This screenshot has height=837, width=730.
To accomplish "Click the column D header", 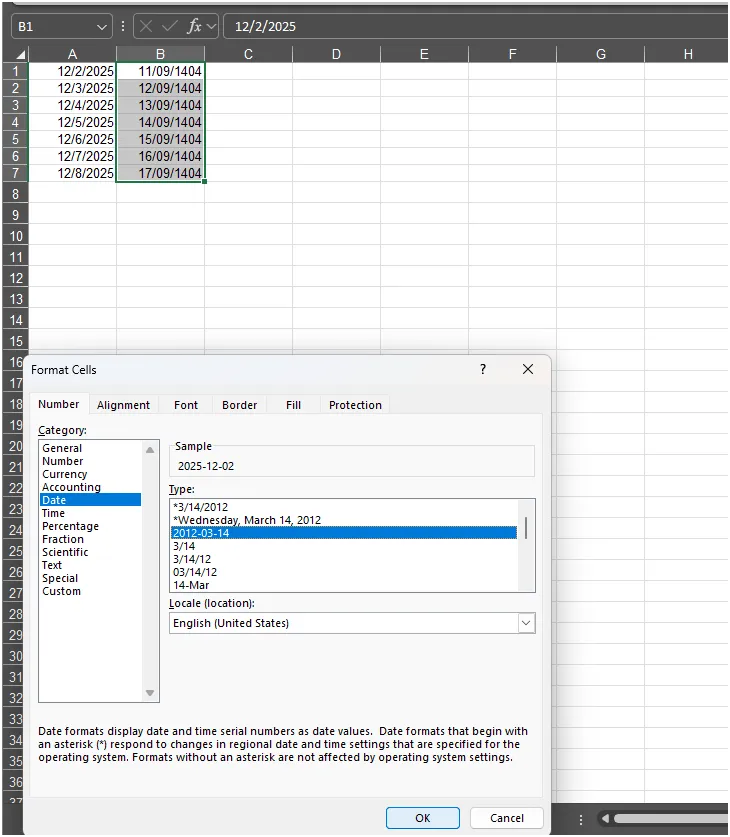I will pyautogui.click(x=336, y=54).
